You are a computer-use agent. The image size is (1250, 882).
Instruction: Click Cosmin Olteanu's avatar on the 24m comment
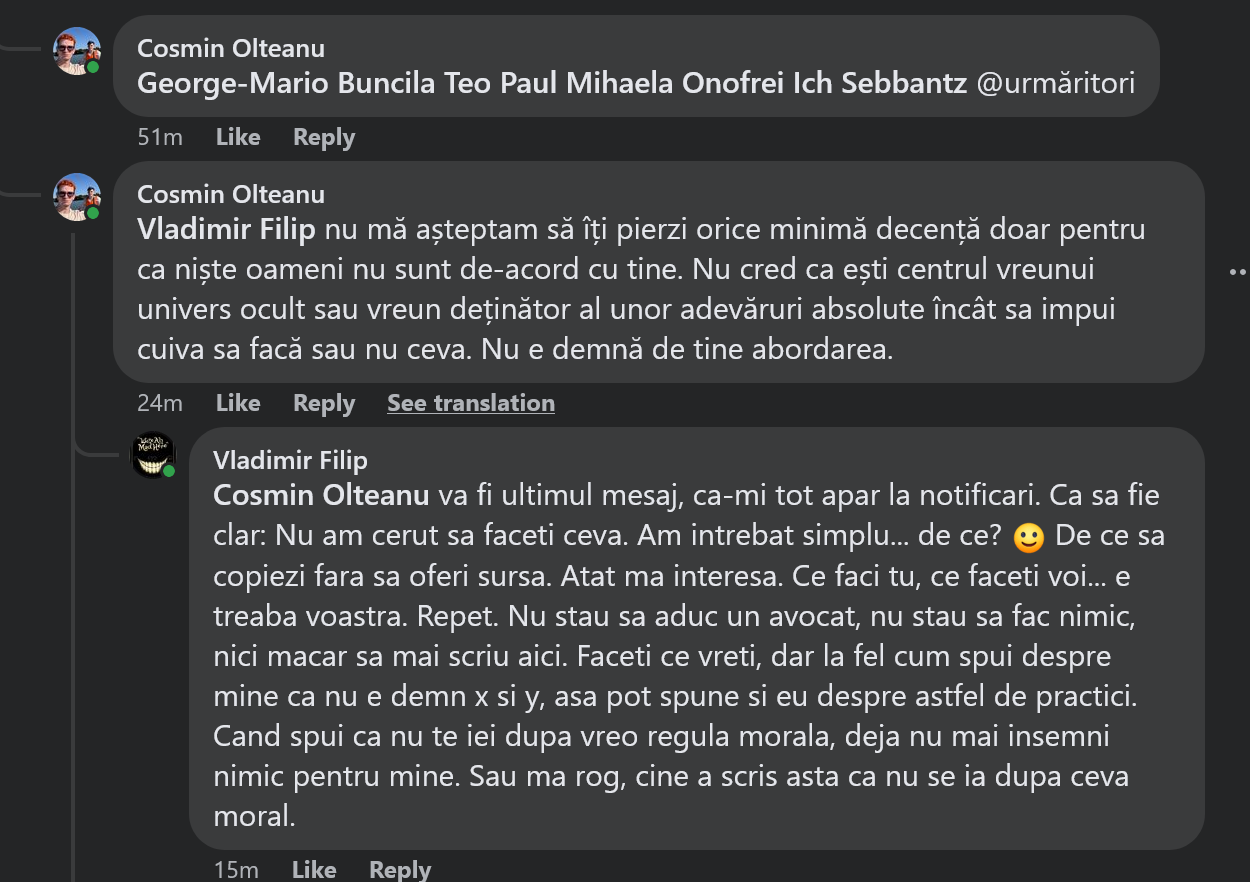(x=77, y=196)
